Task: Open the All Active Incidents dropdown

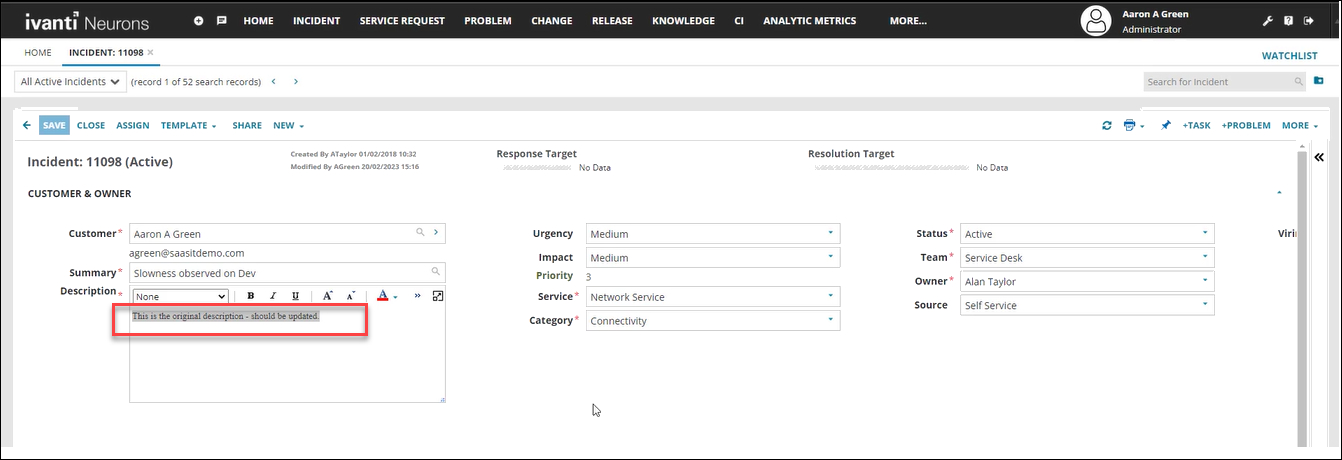Action: [70, 82]
